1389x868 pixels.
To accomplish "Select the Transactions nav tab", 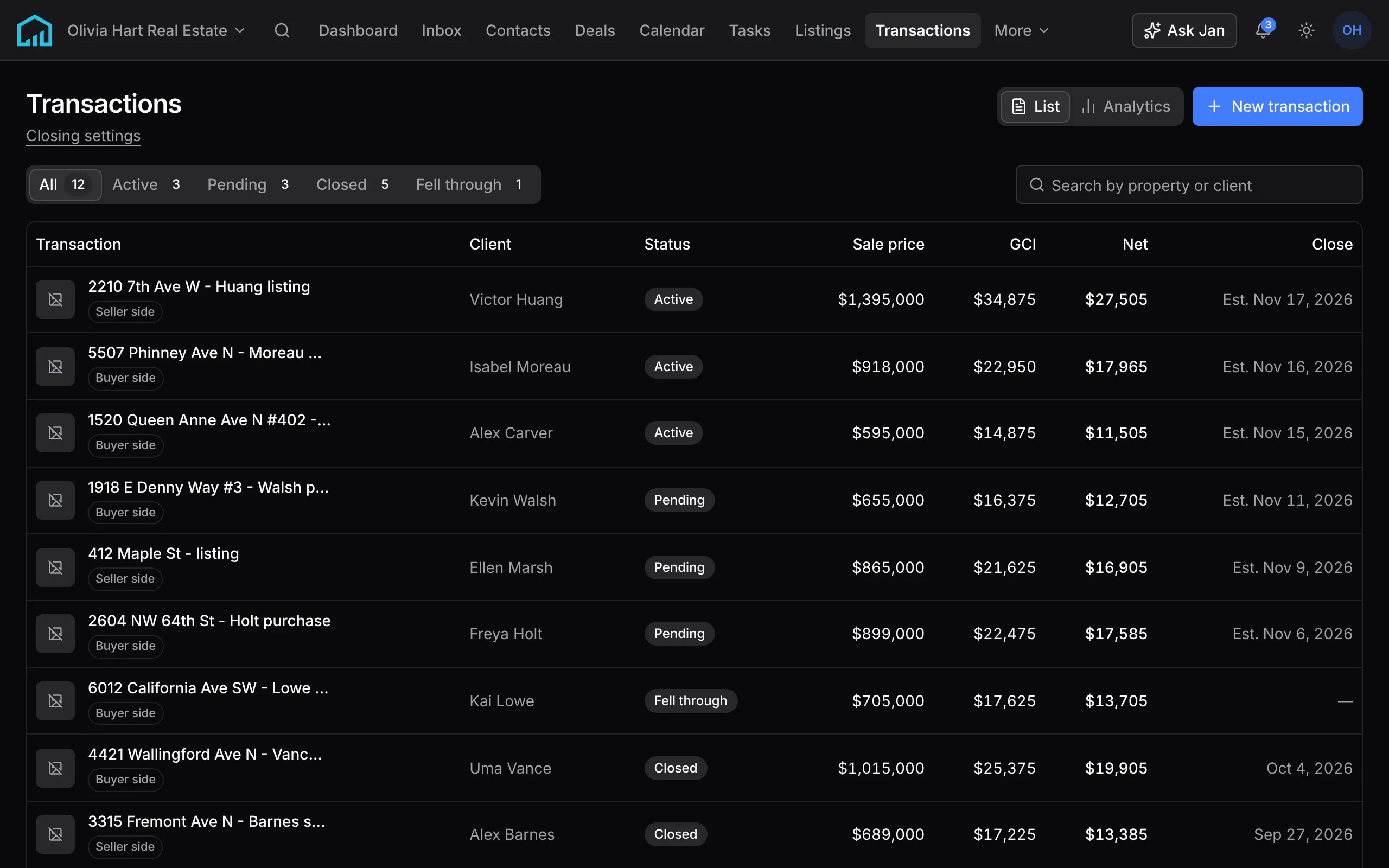I will click(x=922, y=30).
